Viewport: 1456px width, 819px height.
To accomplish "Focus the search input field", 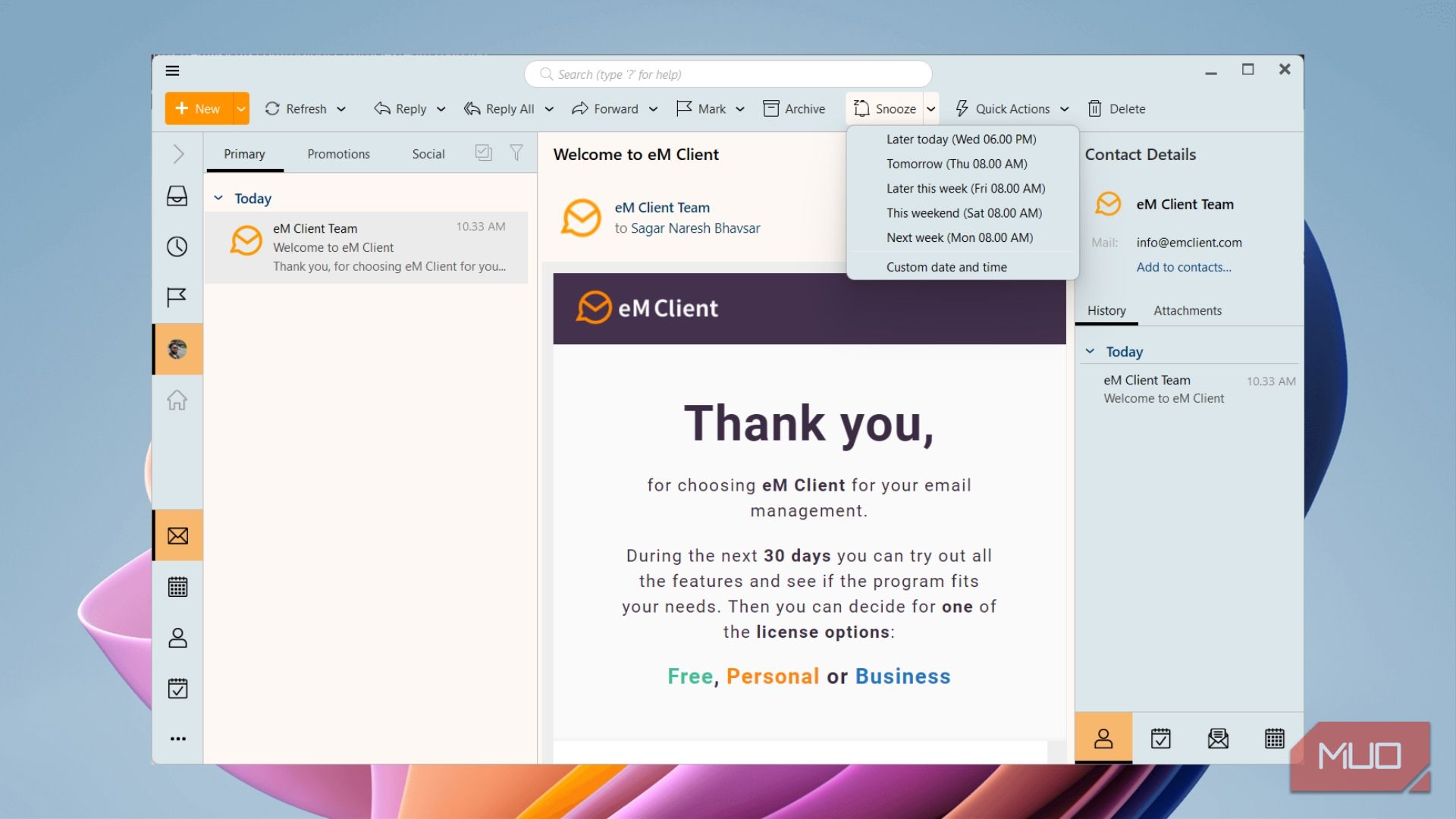I will point(728,74).
